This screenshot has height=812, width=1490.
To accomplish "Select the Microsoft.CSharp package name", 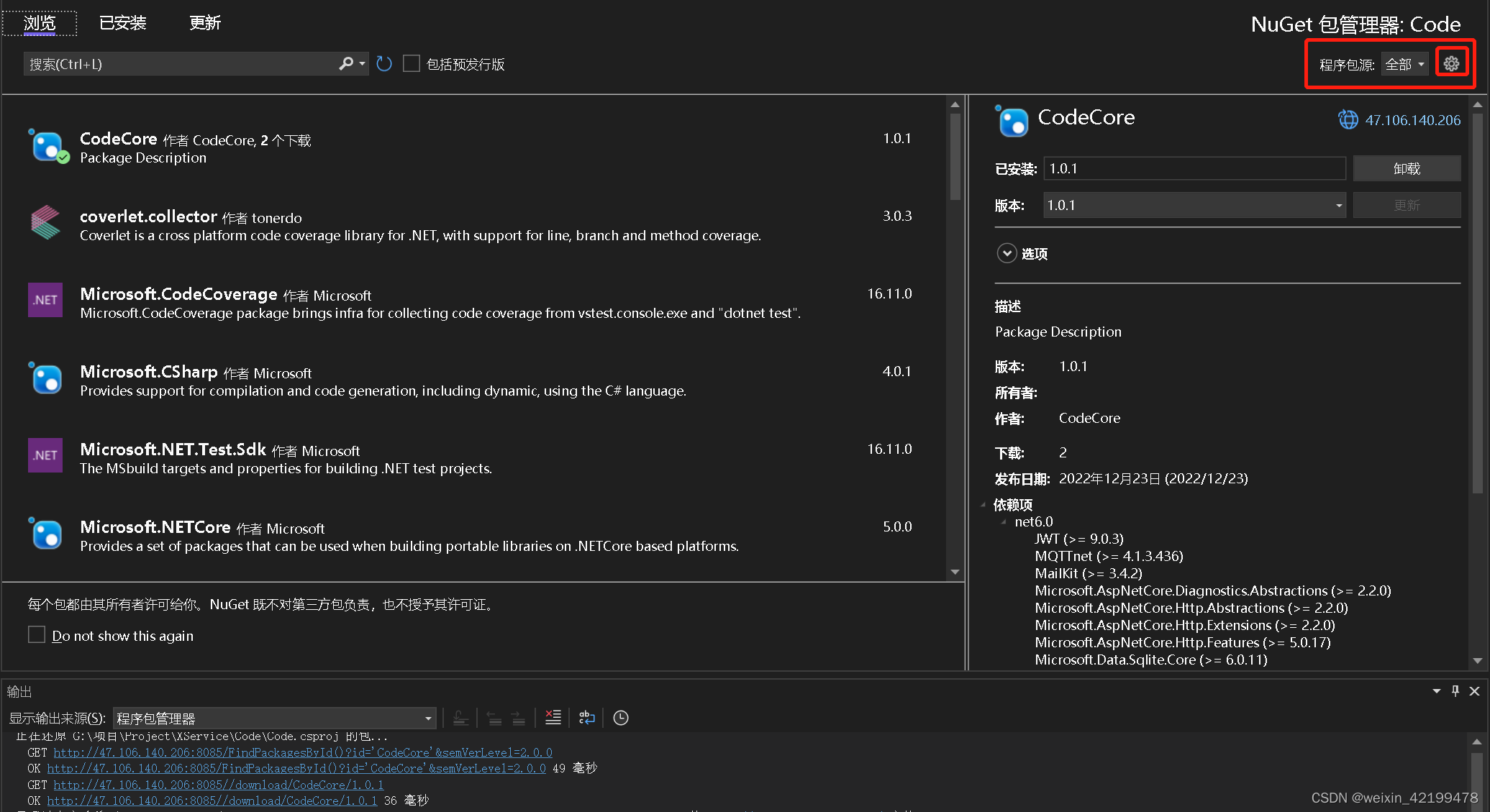I will pos(148,372).
